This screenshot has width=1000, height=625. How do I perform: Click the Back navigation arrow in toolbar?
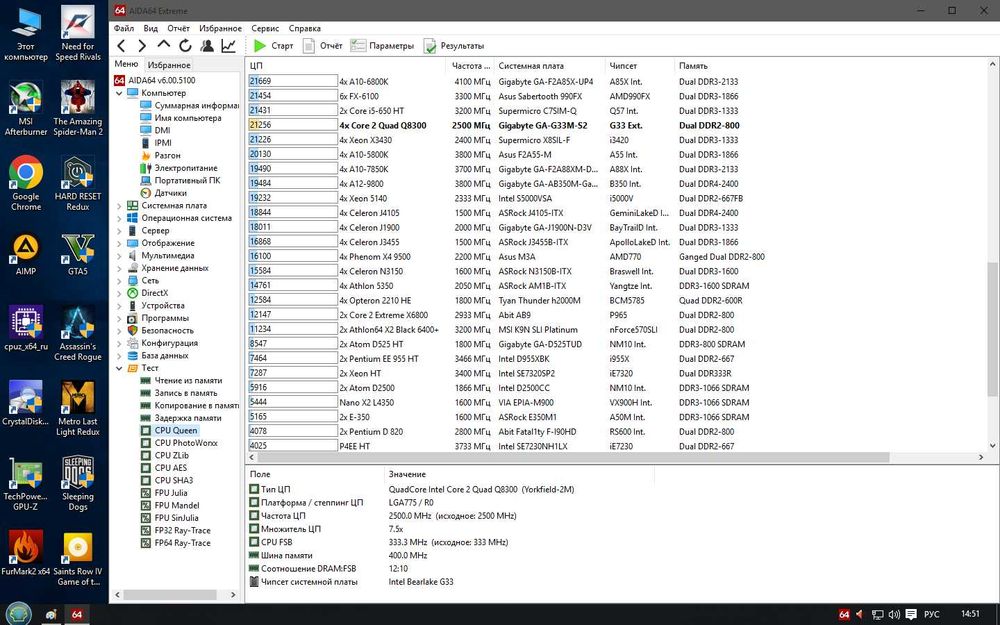click(121, 45)
